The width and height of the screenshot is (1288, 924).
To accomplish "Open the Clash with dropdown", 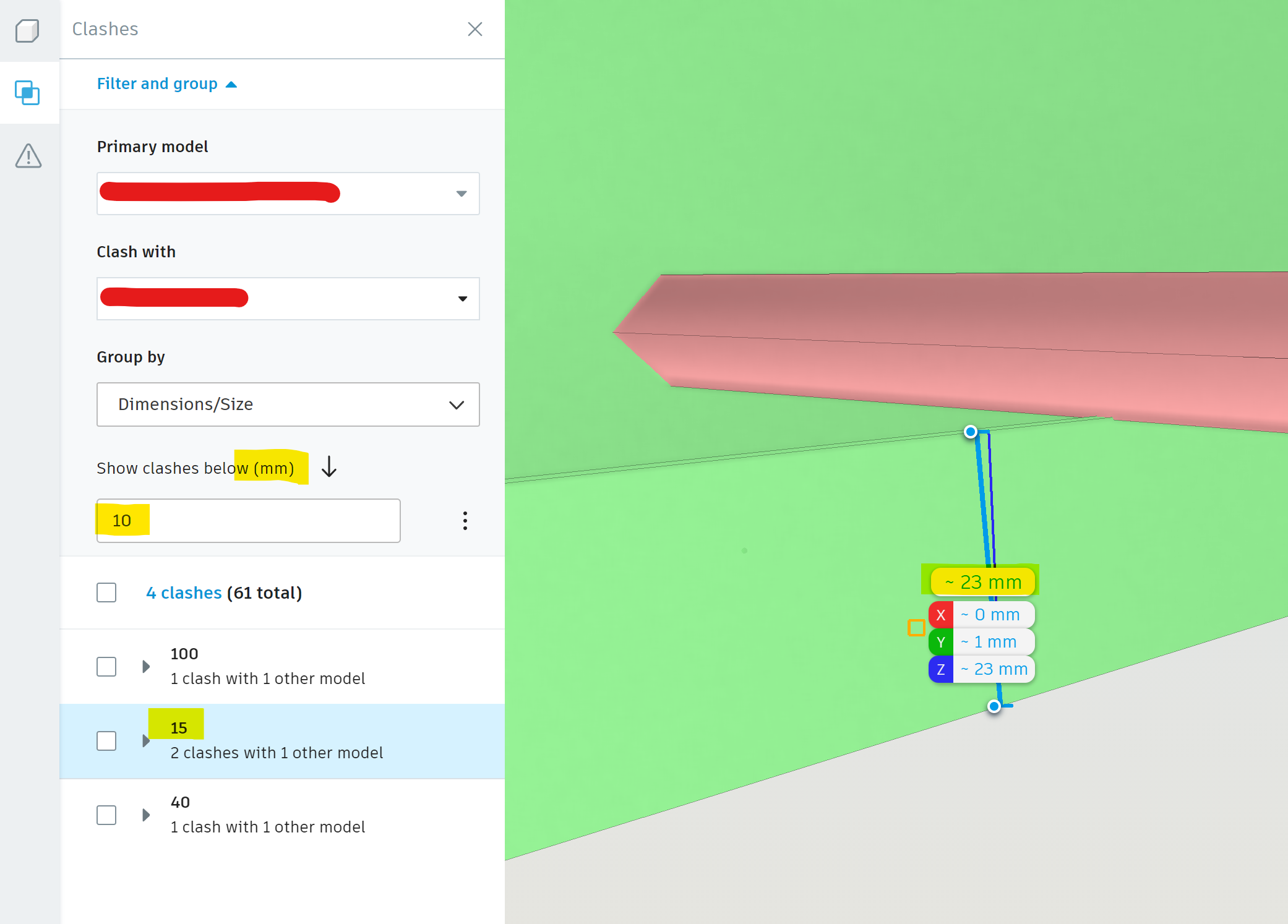I will (x=463, y=299).
